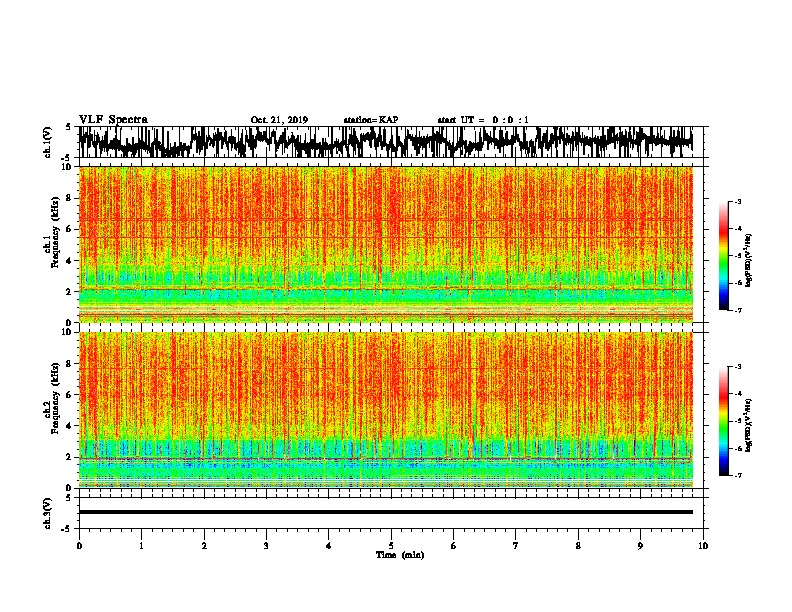The height and width of the screenshot is (612, 792).
Task: Click time axis tick label "1"
Action: [141, 546]
